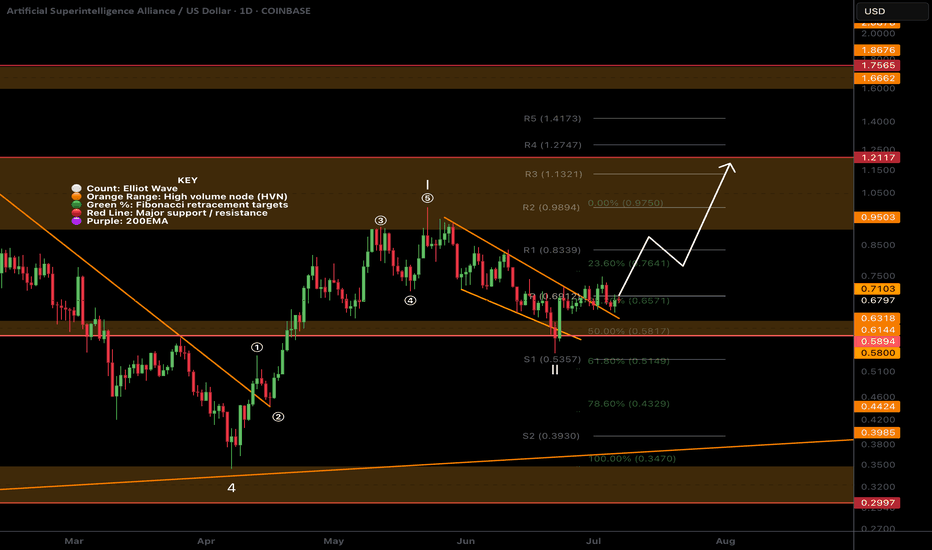
Task: Click the Aug label on time axis
Action: coord(725,541)
